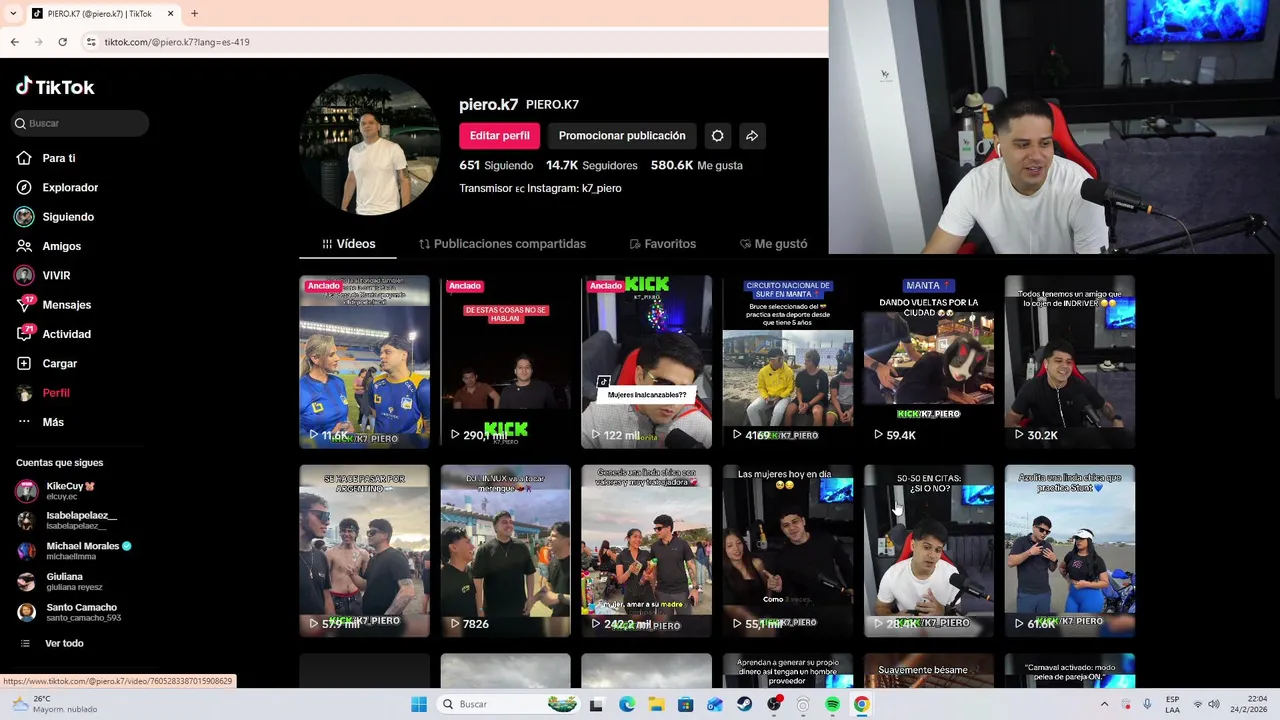Screen dimensions: 1280x720
Task: Open File Explorer from taskbar
Action: tap(656, 704)
